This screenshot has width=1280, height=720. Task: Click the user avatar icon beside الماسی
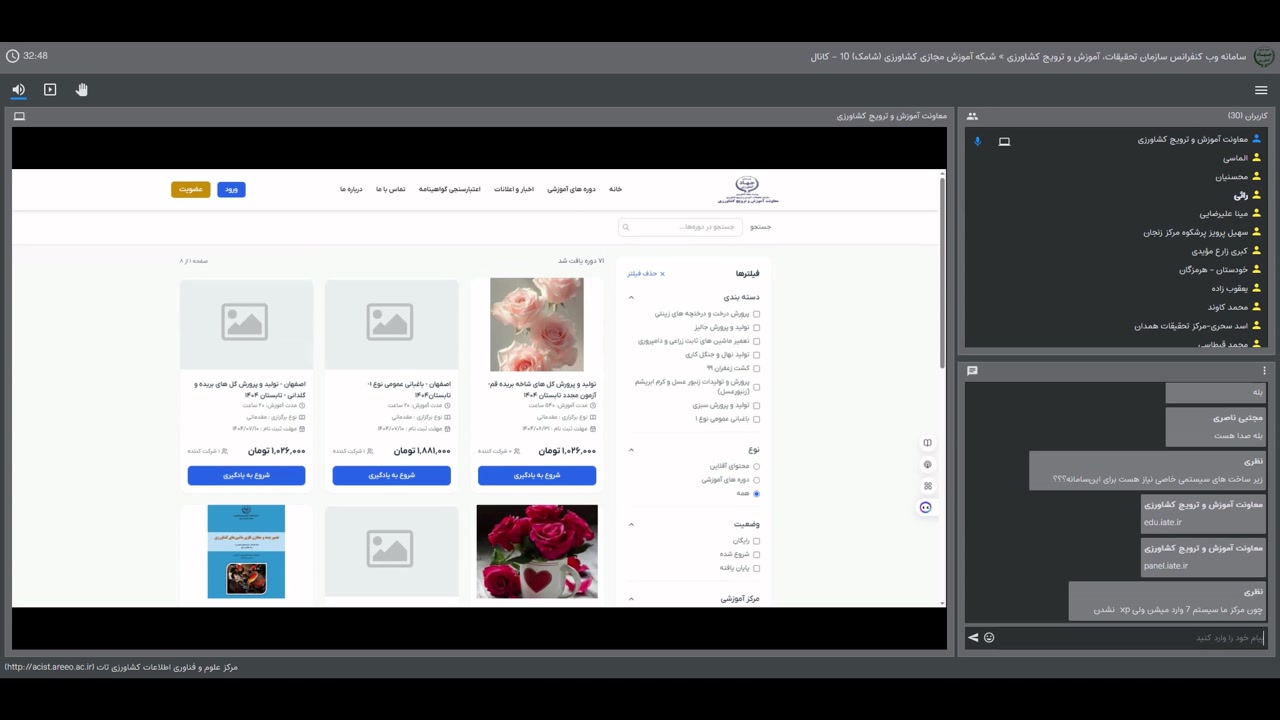coord(1257,158)
